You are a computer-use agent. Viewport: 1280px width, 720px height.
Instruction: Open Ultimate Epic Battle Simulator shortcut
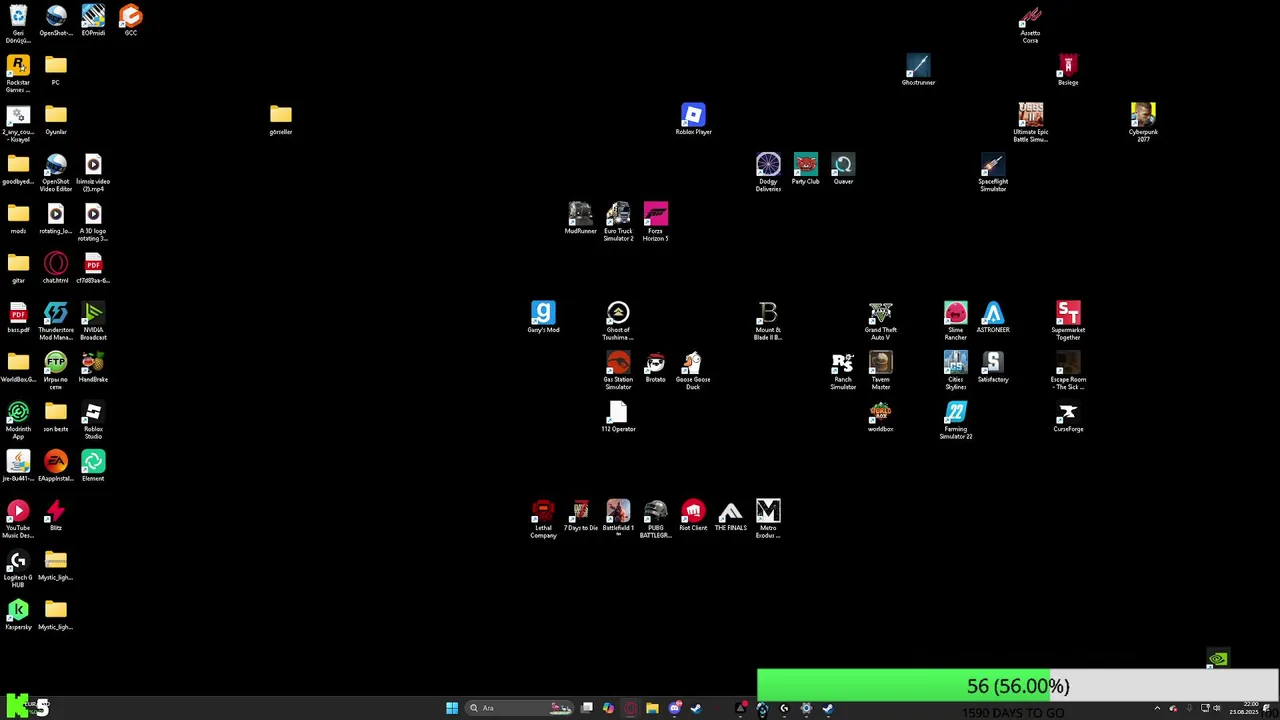tap(1030, 123)
